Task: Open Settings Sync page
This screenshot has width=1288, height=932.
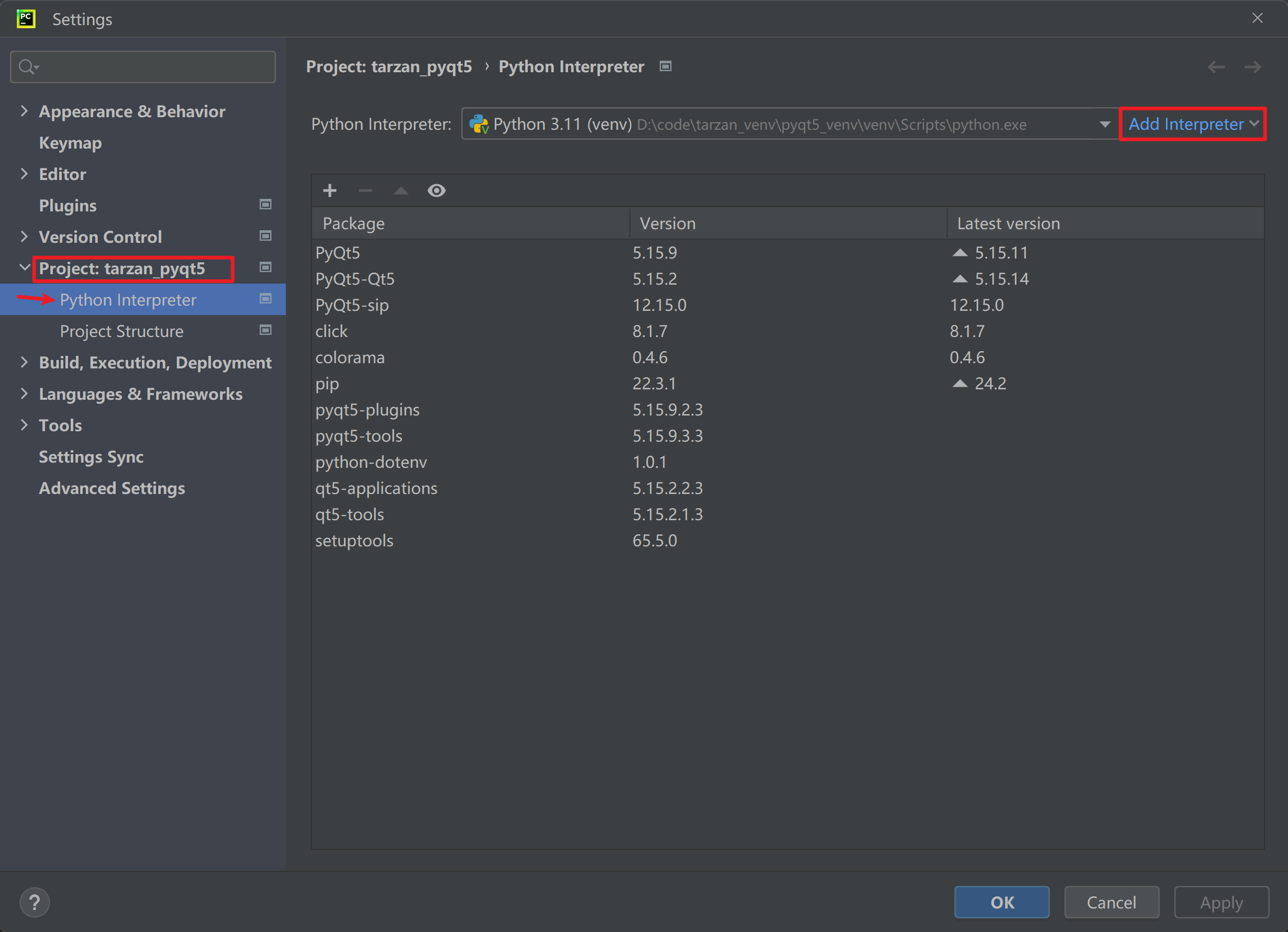Action: pyautogui.click(x=91, y=457)
